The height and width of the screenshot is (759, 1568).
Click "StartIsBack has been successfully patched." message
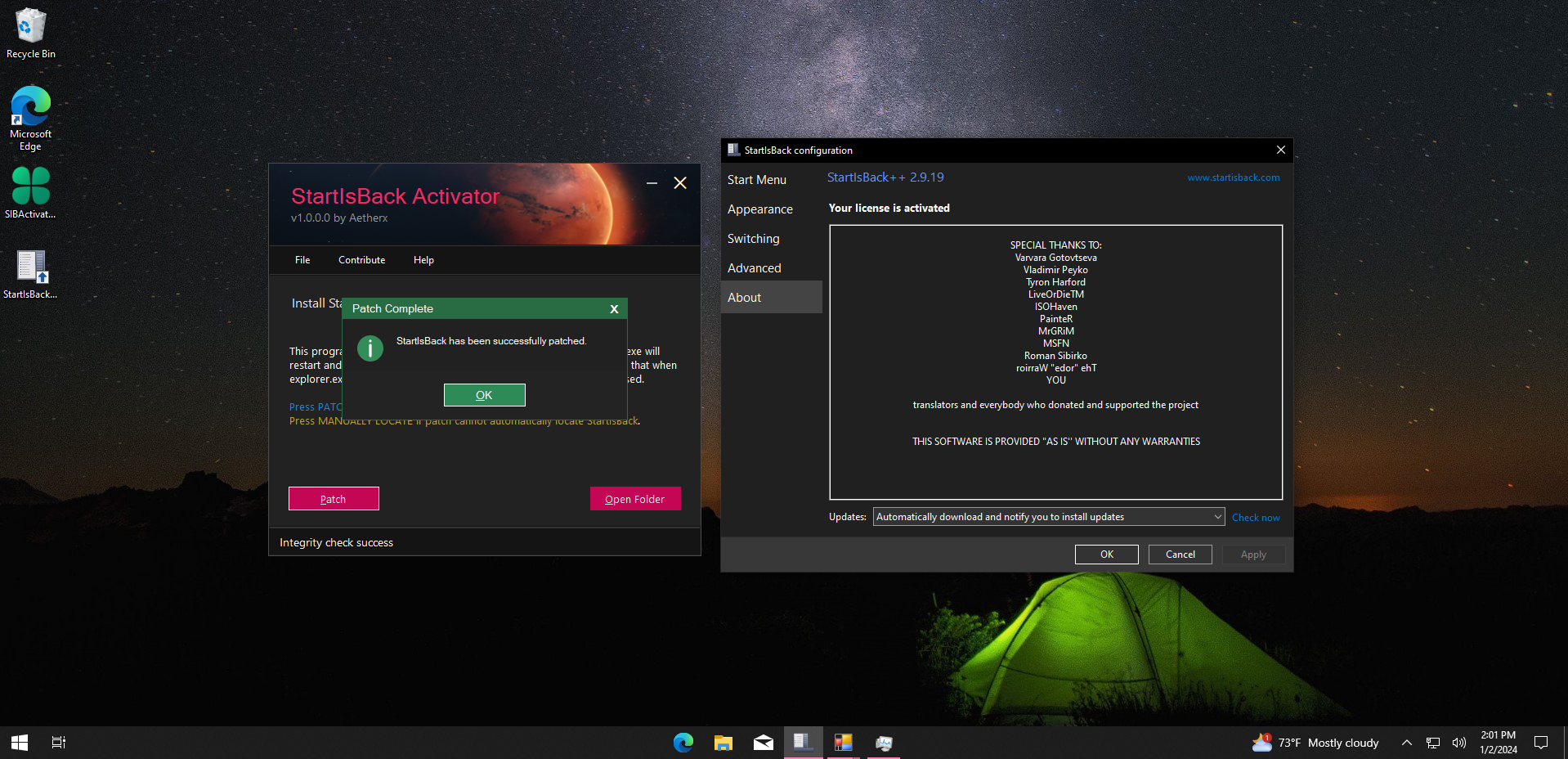point(491,341)
